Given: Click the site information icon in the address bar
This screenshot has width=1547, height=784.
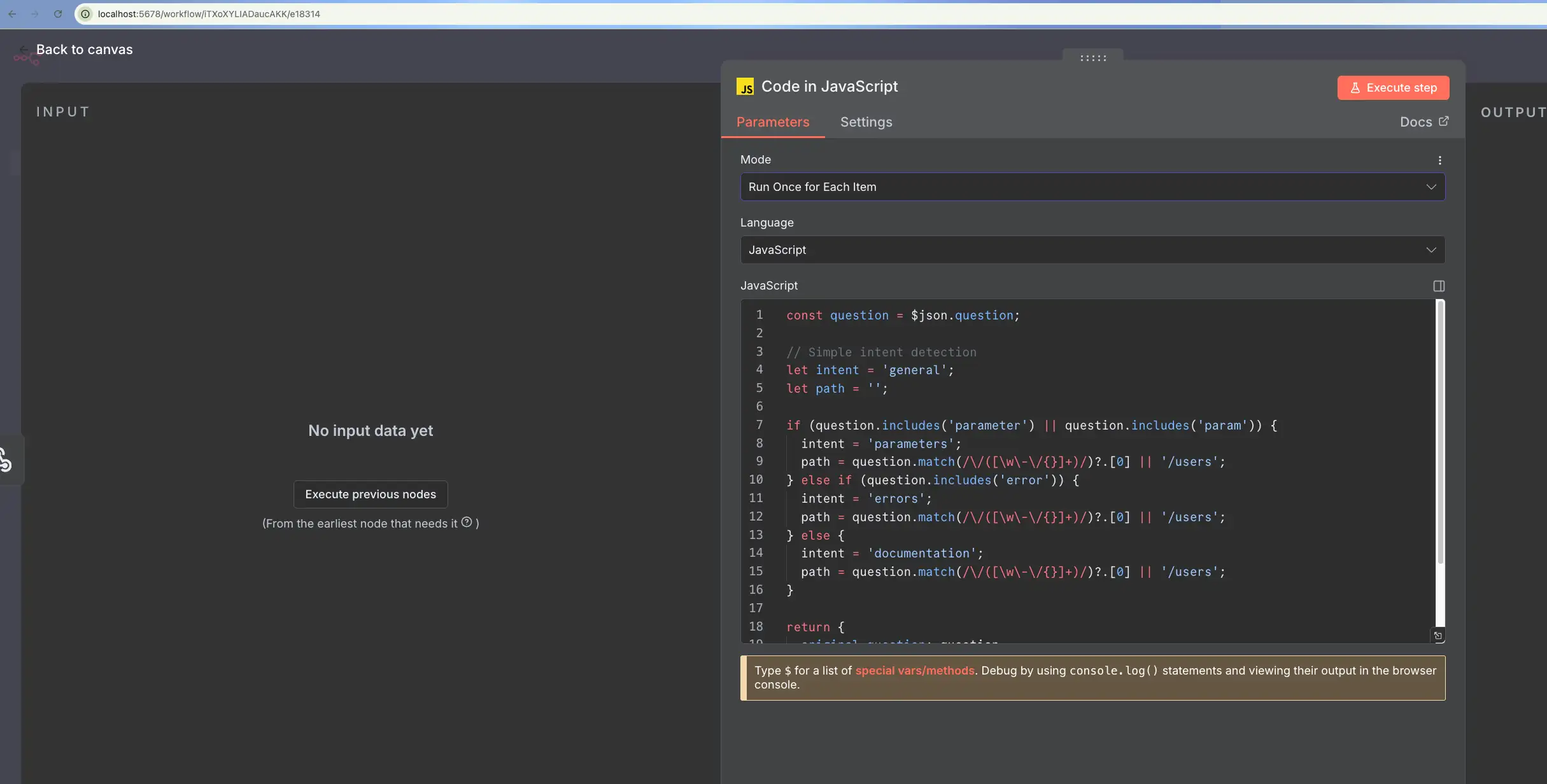Looking at the screenshot, I should (x=85, y=13).
